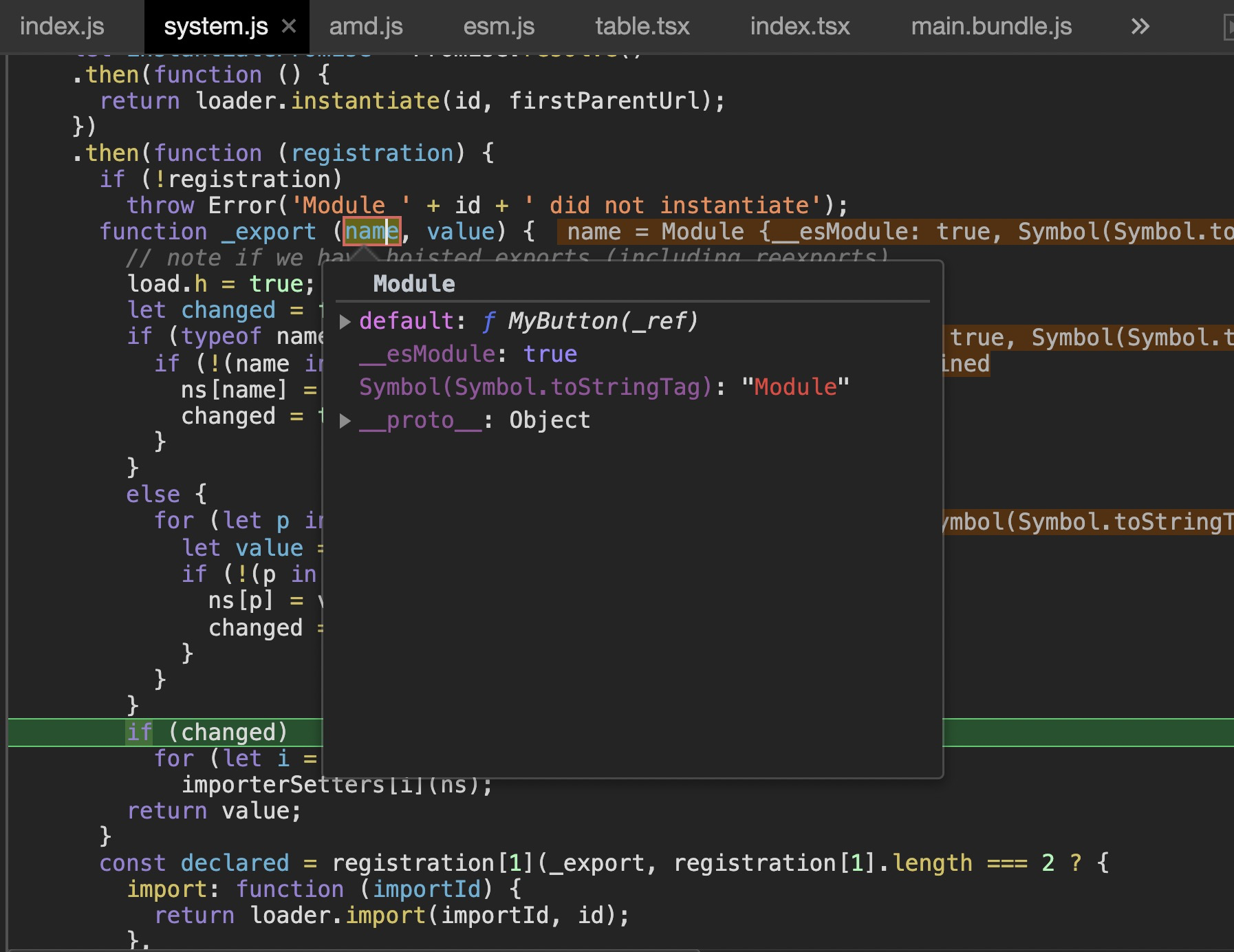Viewport: 1234px width, 952px height.
Task: Expand the default: MyButton property
Action: [345, 321]
